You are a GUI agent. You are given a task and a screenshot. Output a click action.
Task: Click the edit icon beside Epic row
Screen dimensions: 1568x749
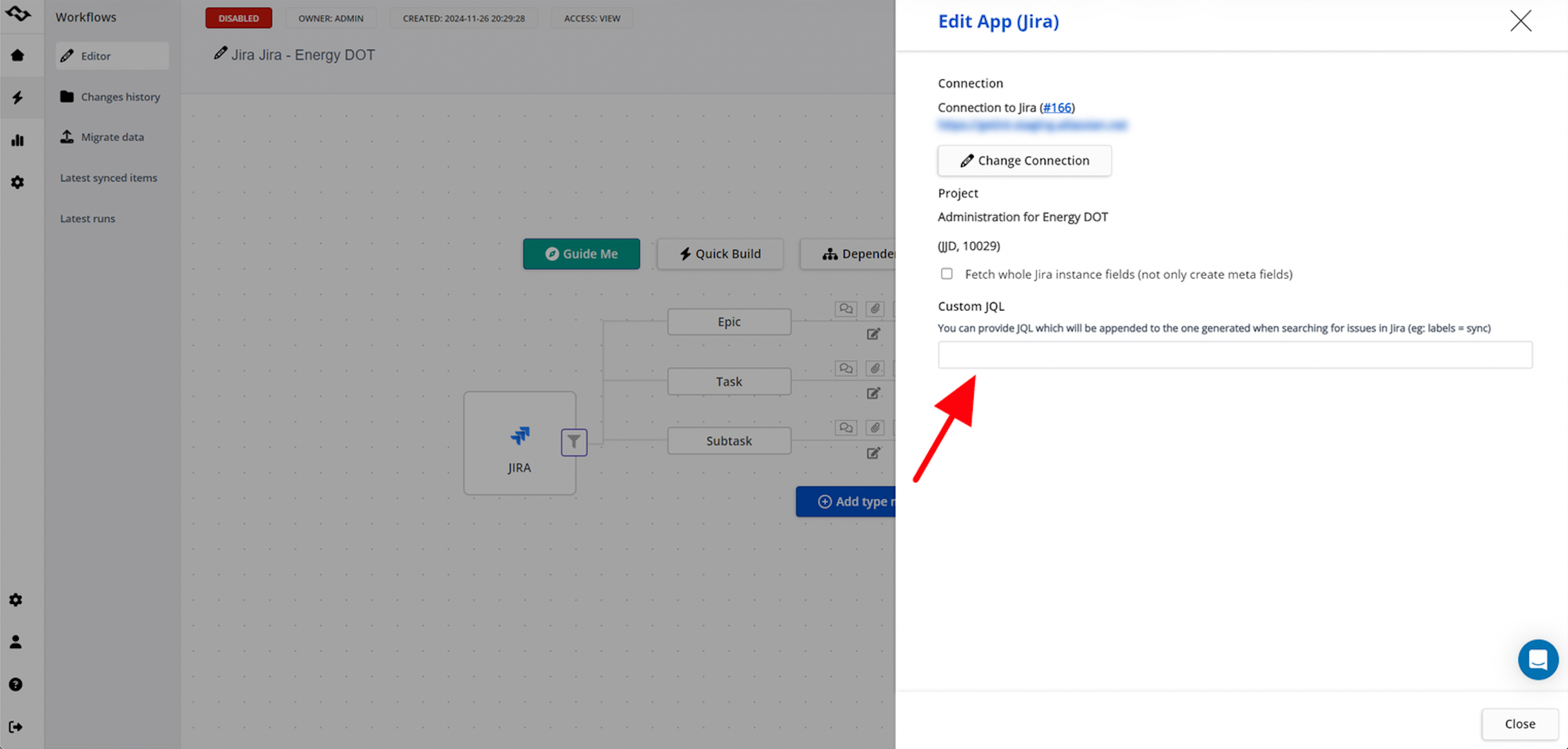coord(873,334)
